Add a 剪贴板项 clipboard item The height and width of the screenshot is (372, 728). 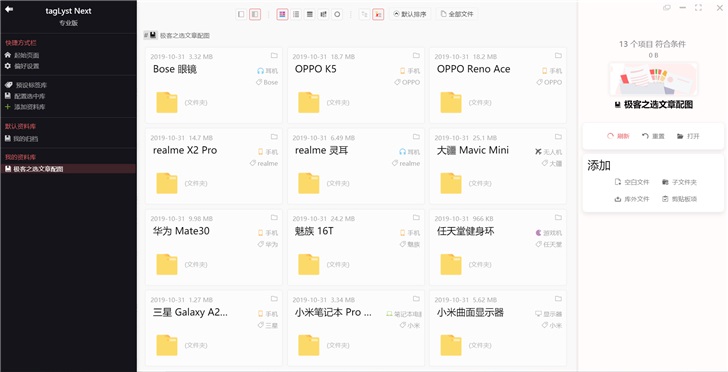click(x=679, y=199)
